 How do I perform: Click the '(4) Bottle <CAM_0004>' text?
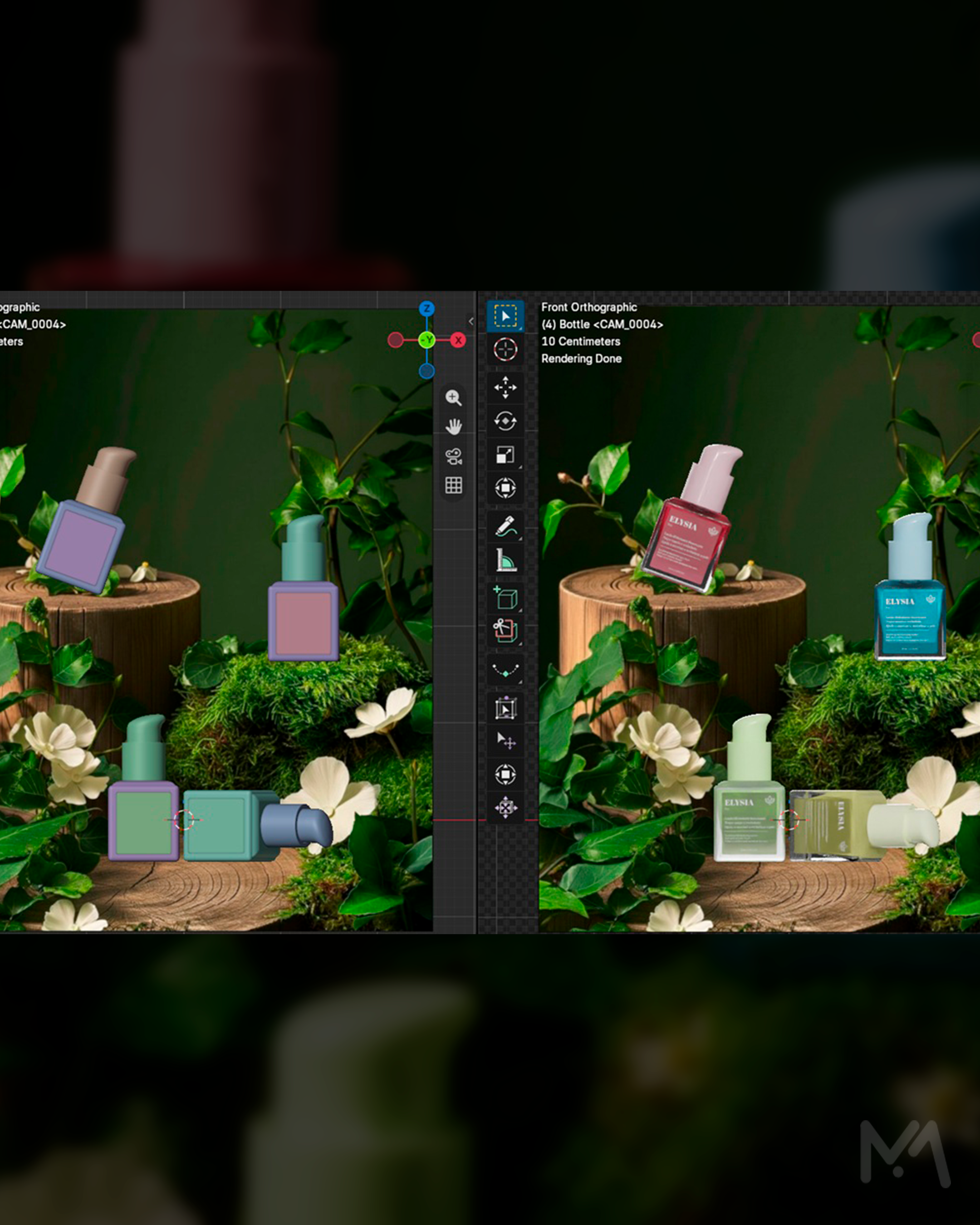[x=602, y=324]
